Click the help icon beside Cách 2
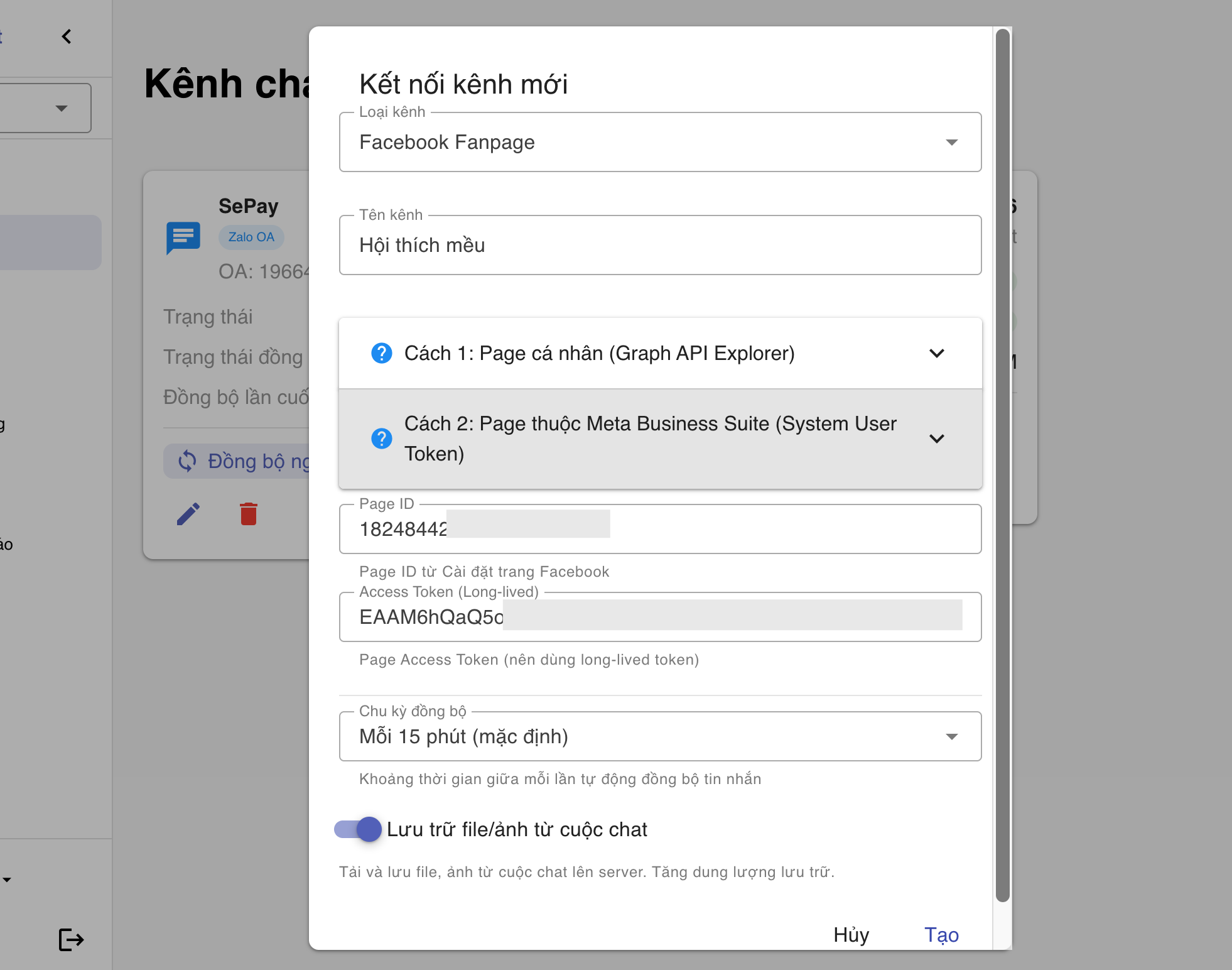This screenshot has height=970, width=1232. [381, 439]
